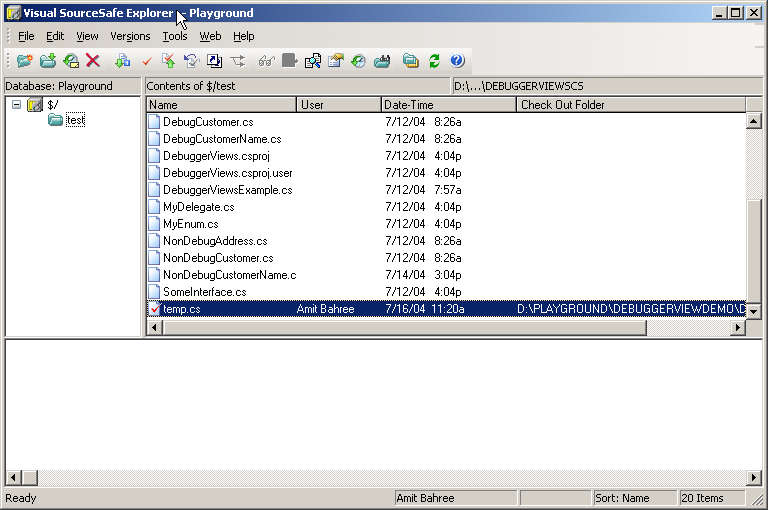768x510 pixels.
Task: Sort files by the Date-Time column header
Action: click(x=448, y=104)
